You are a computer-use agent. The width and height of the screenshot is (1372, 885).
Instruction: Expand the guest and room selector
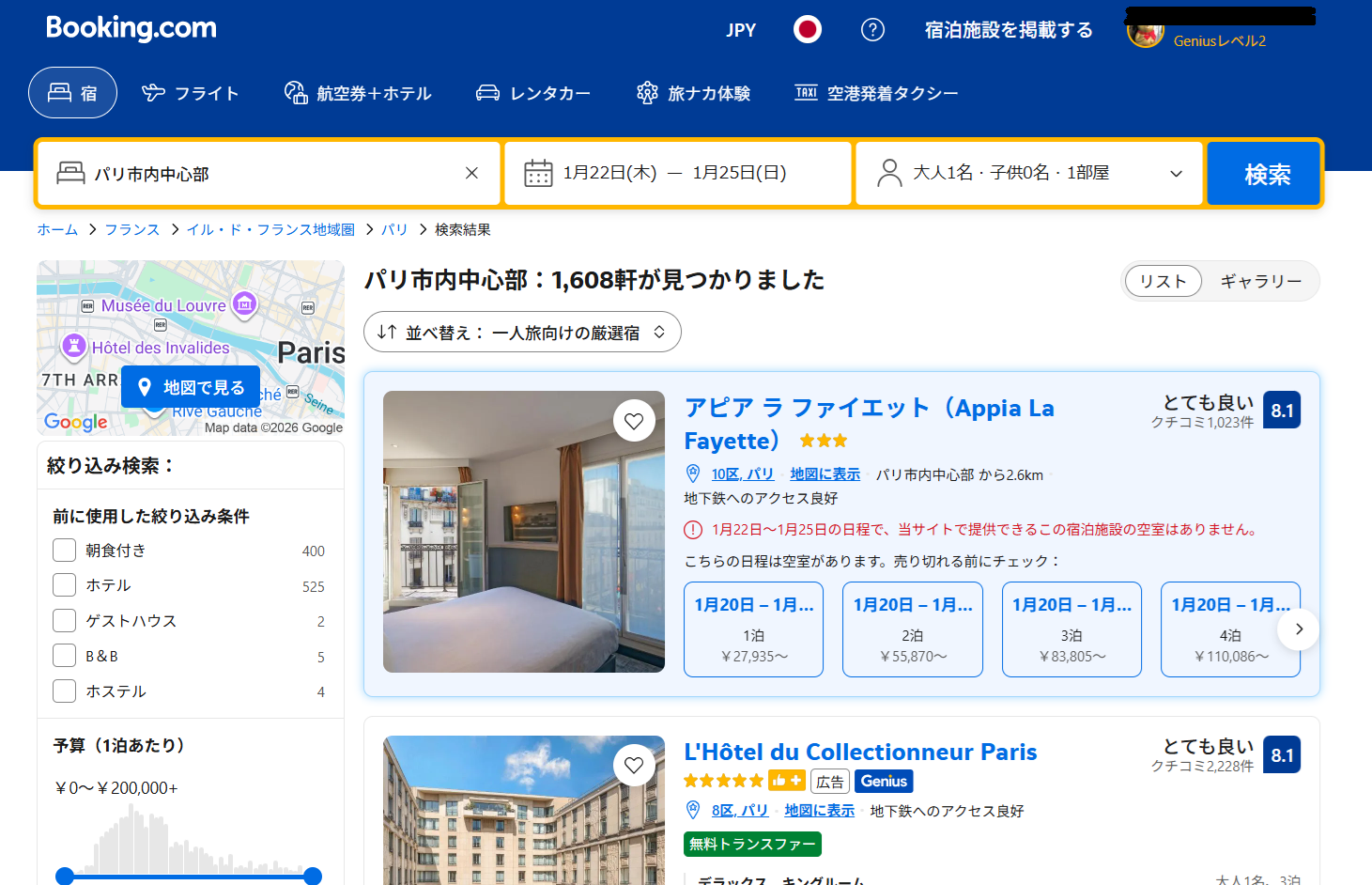1028,173
